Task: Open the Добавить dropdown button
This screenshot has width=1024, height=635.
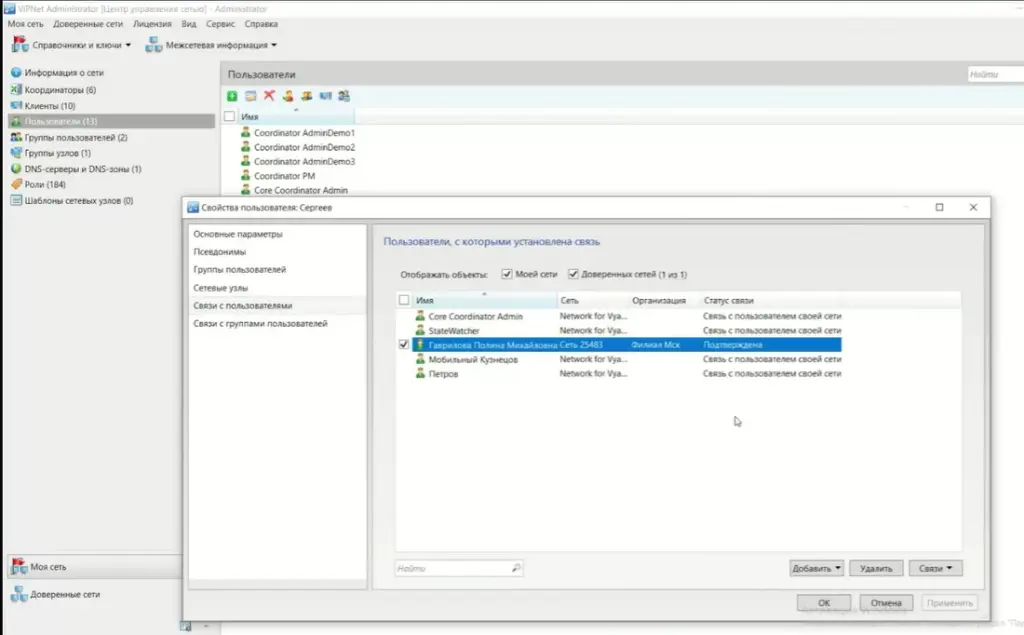Action: coord(816,568)
